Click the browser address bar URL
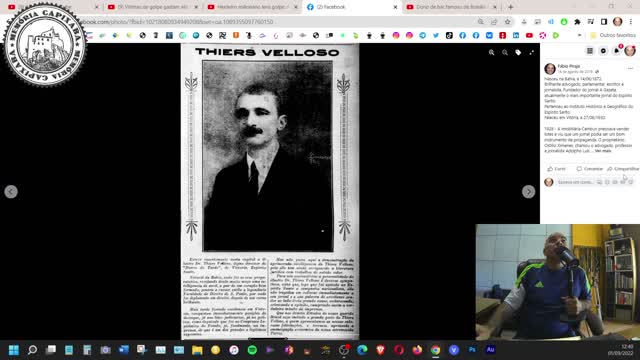The height and width of the screenshot is (360, 640). coord(176,22)
